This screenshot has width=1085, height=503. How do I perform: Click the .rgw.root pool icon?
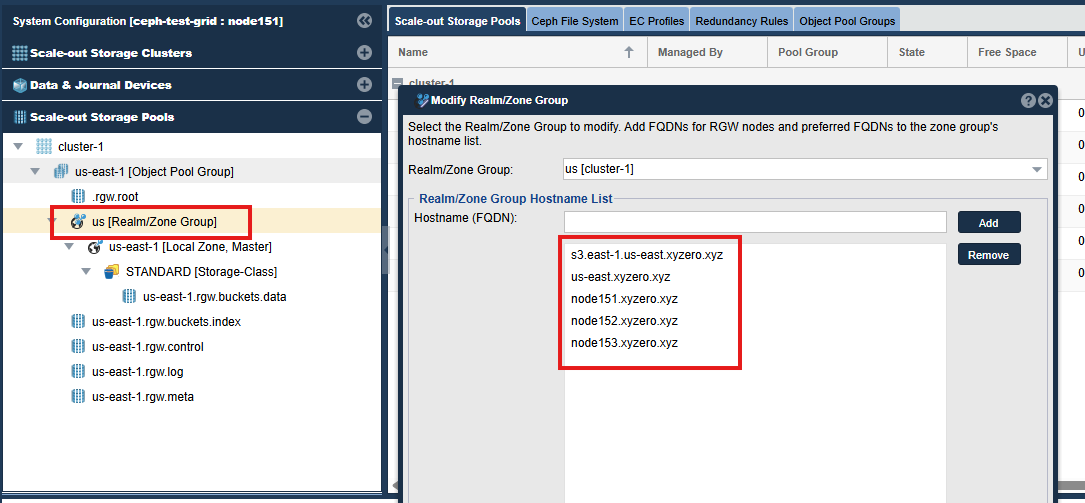click(x=78, y=196)
